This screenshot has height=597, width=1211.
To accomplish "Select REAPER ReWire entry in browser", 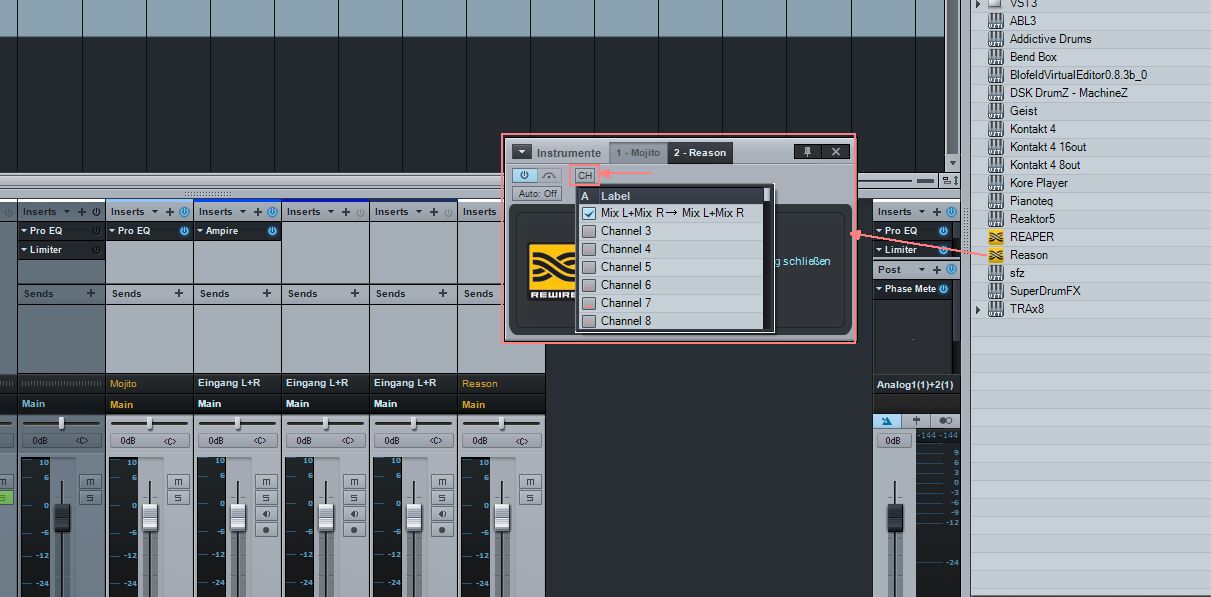I will coord(1031,237).
